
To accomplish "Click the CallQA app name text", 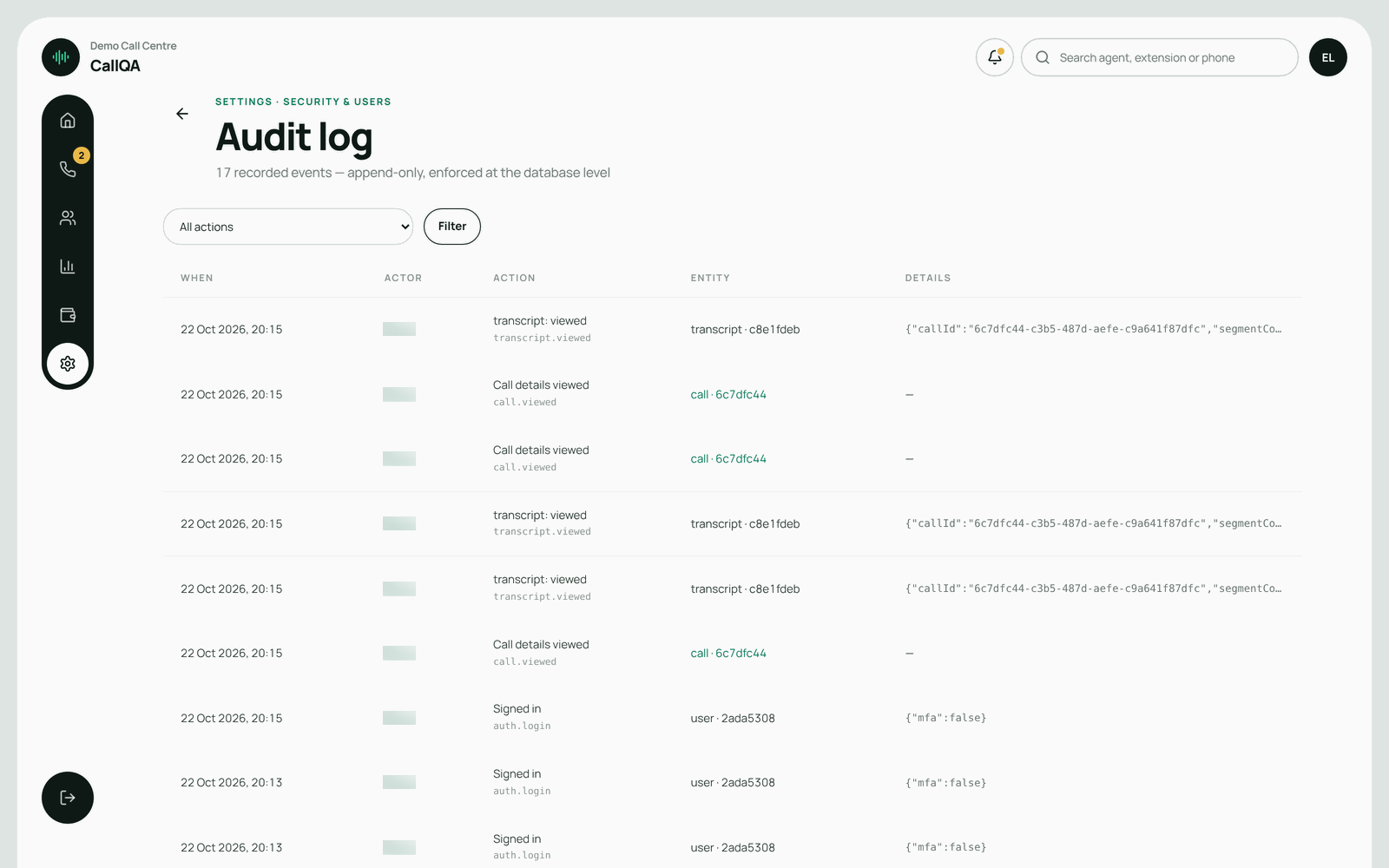I will (x=115, y=66).
